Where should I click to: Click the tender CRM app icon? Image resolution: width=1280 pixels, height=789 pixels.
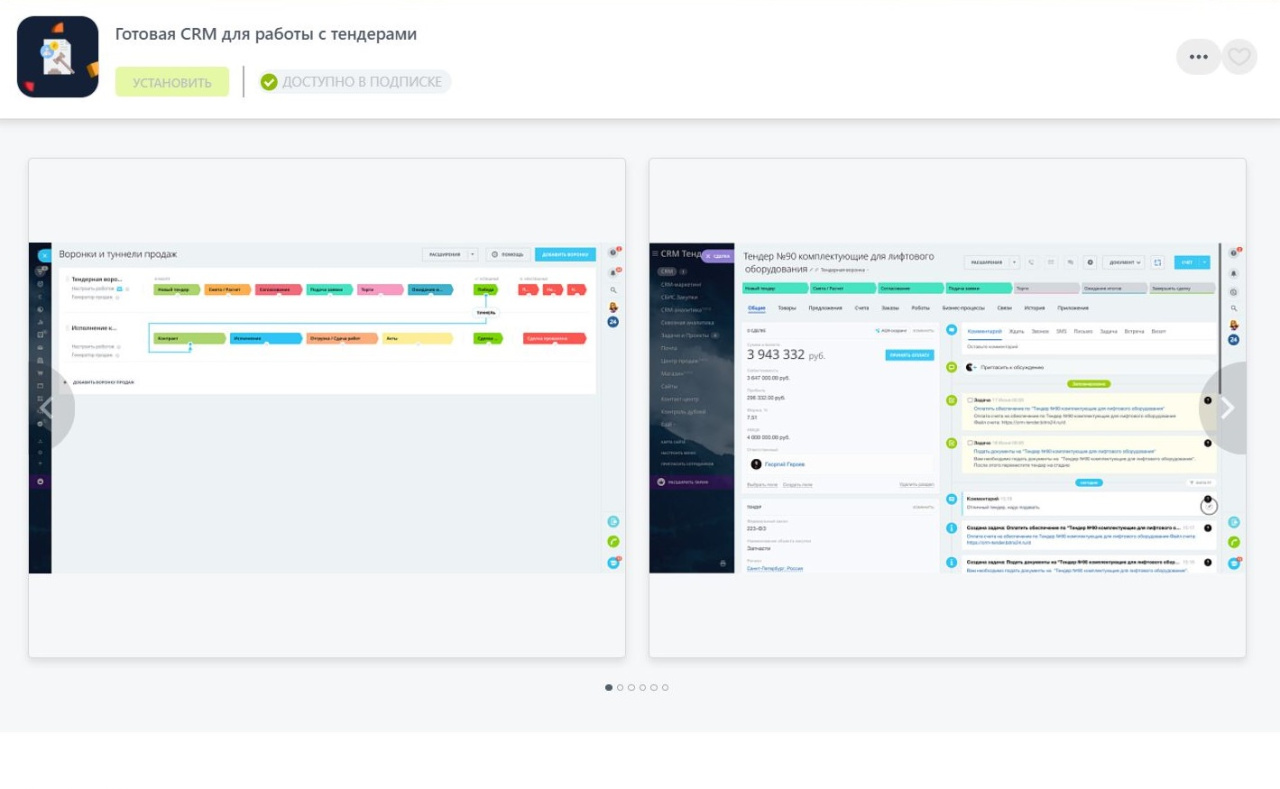[58, 57]
